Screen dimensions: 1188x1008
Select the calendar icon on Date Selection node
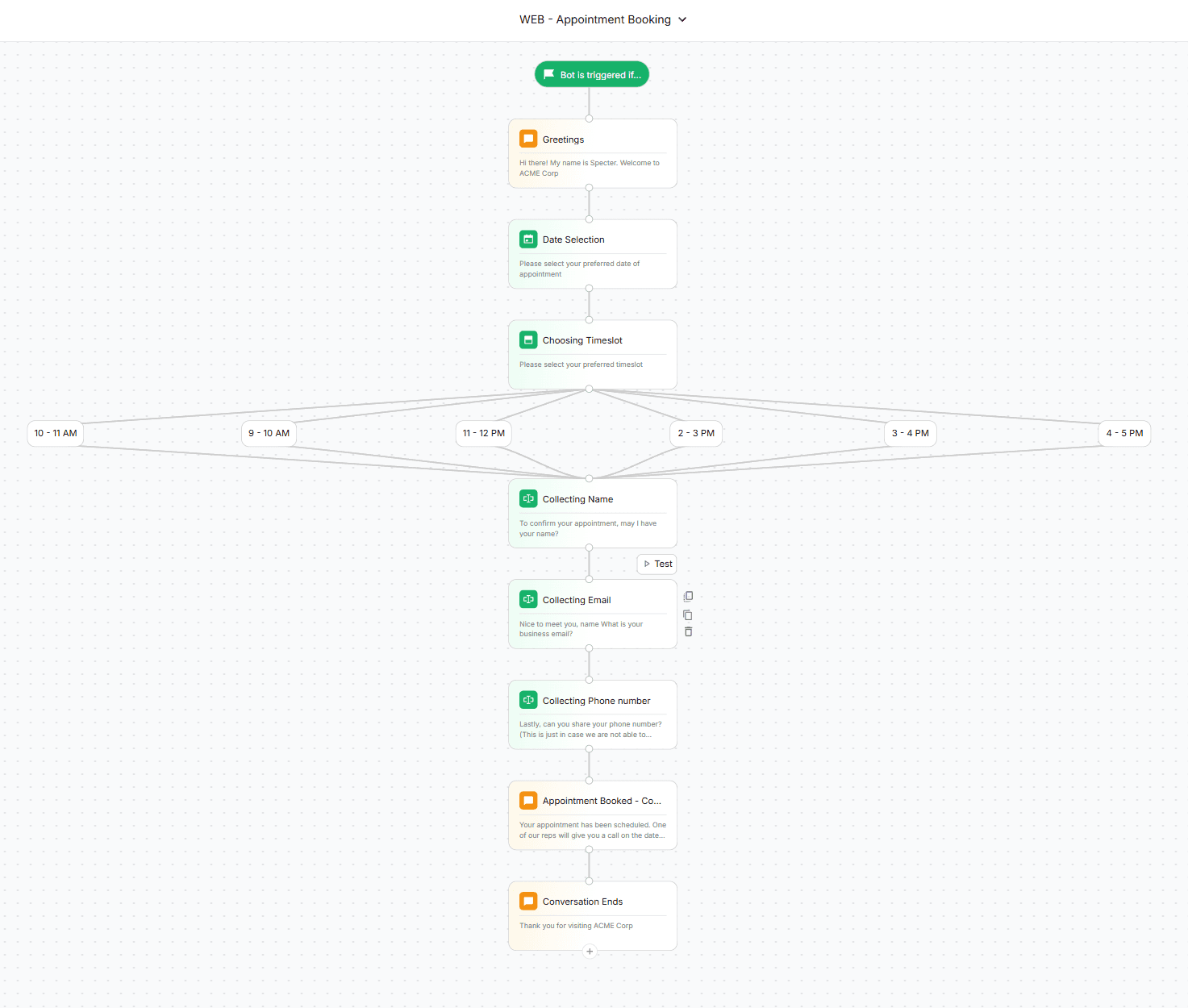tap(528, 239)
